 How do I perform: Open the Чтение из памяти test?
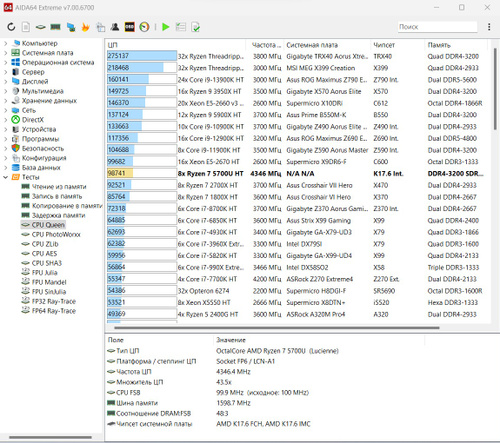coord(59,187)
